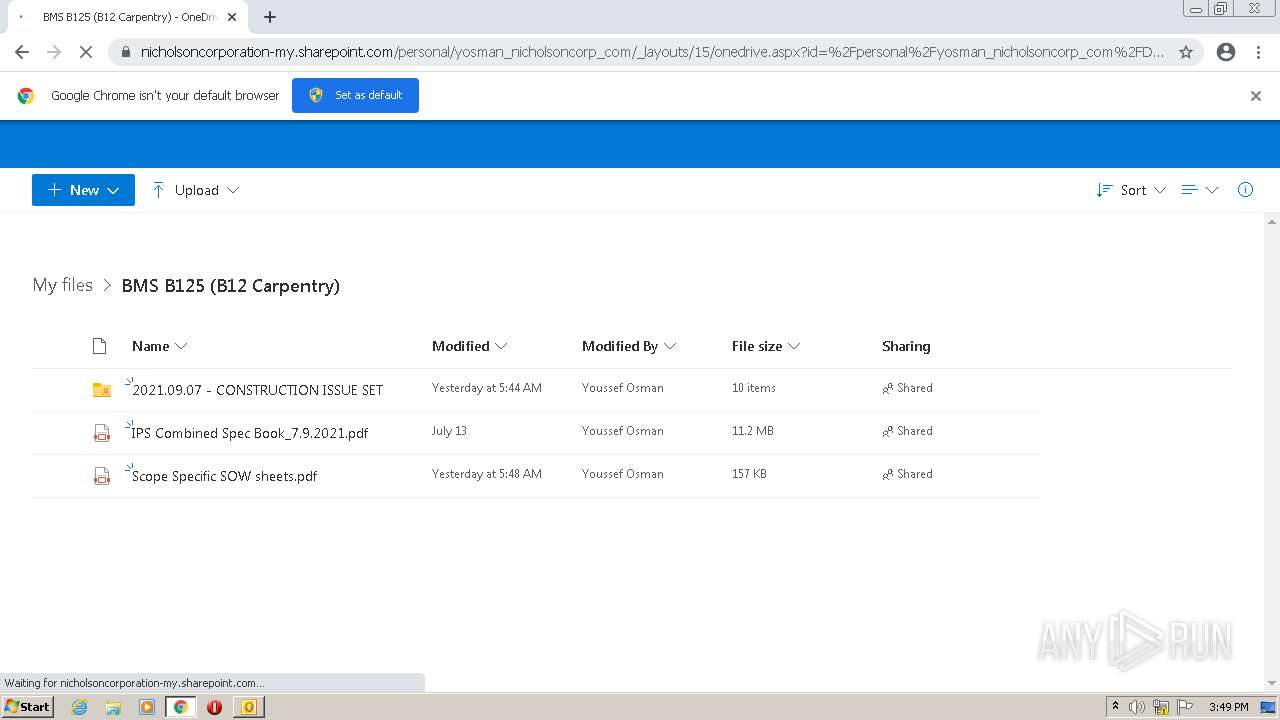The width and height of the screenshot is (1280, 720).
Task: Open Modified By column options
Action: pos(629,346)
